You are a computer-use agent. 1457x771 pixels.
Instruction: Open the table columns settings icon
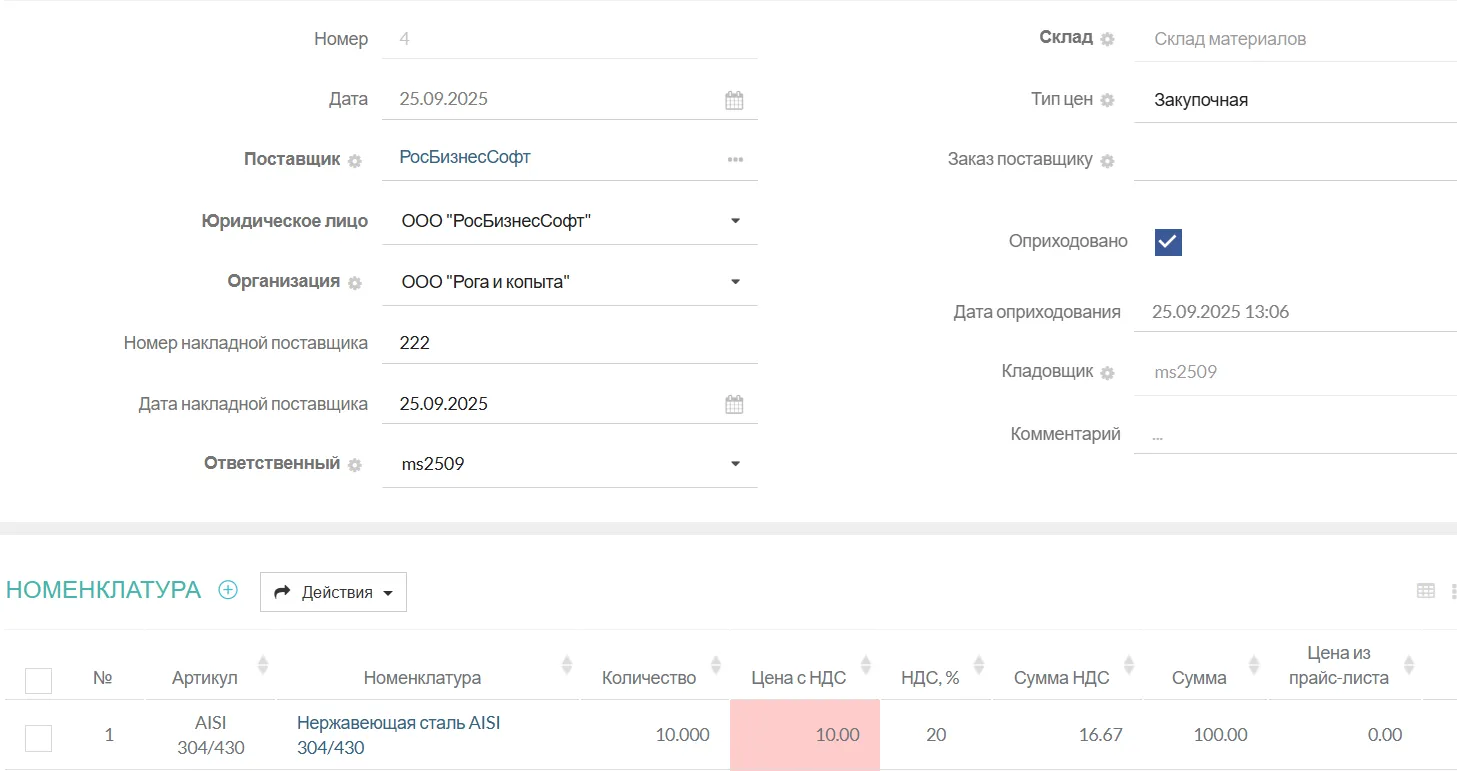coord(1426,591)
